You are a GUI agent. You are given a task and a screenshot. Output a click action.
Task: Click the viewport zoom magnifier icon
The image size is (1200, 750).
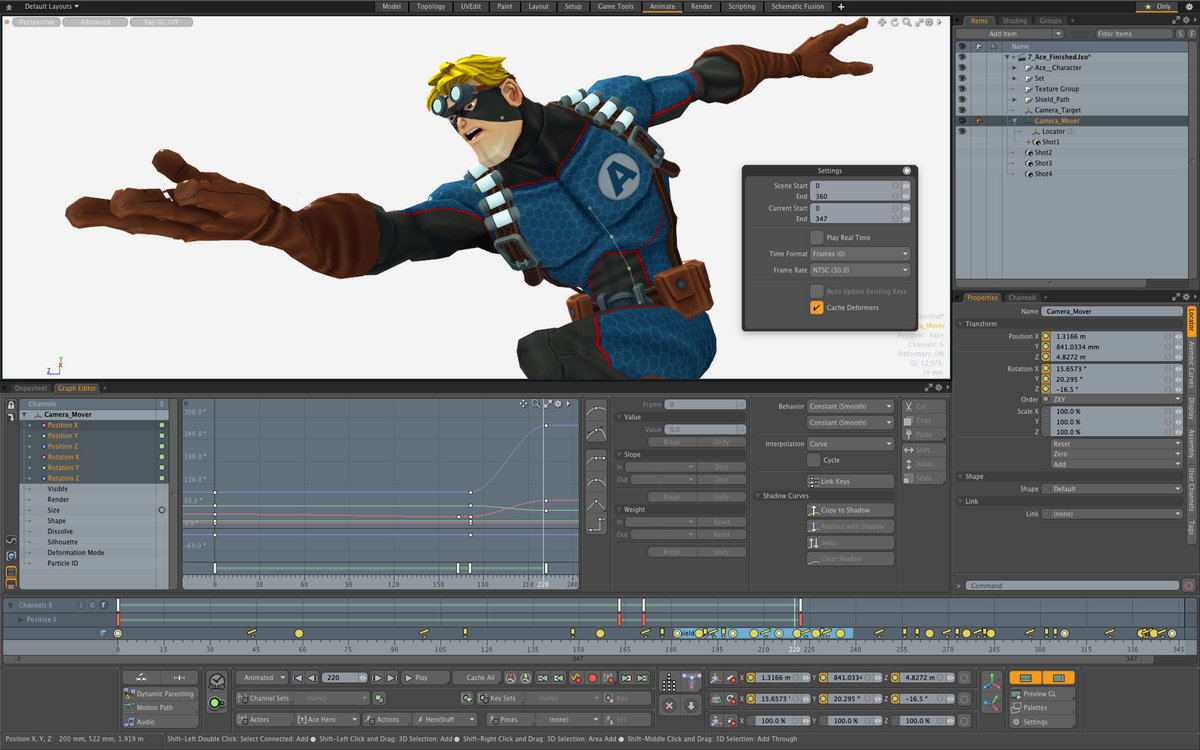tap(907, 22)
